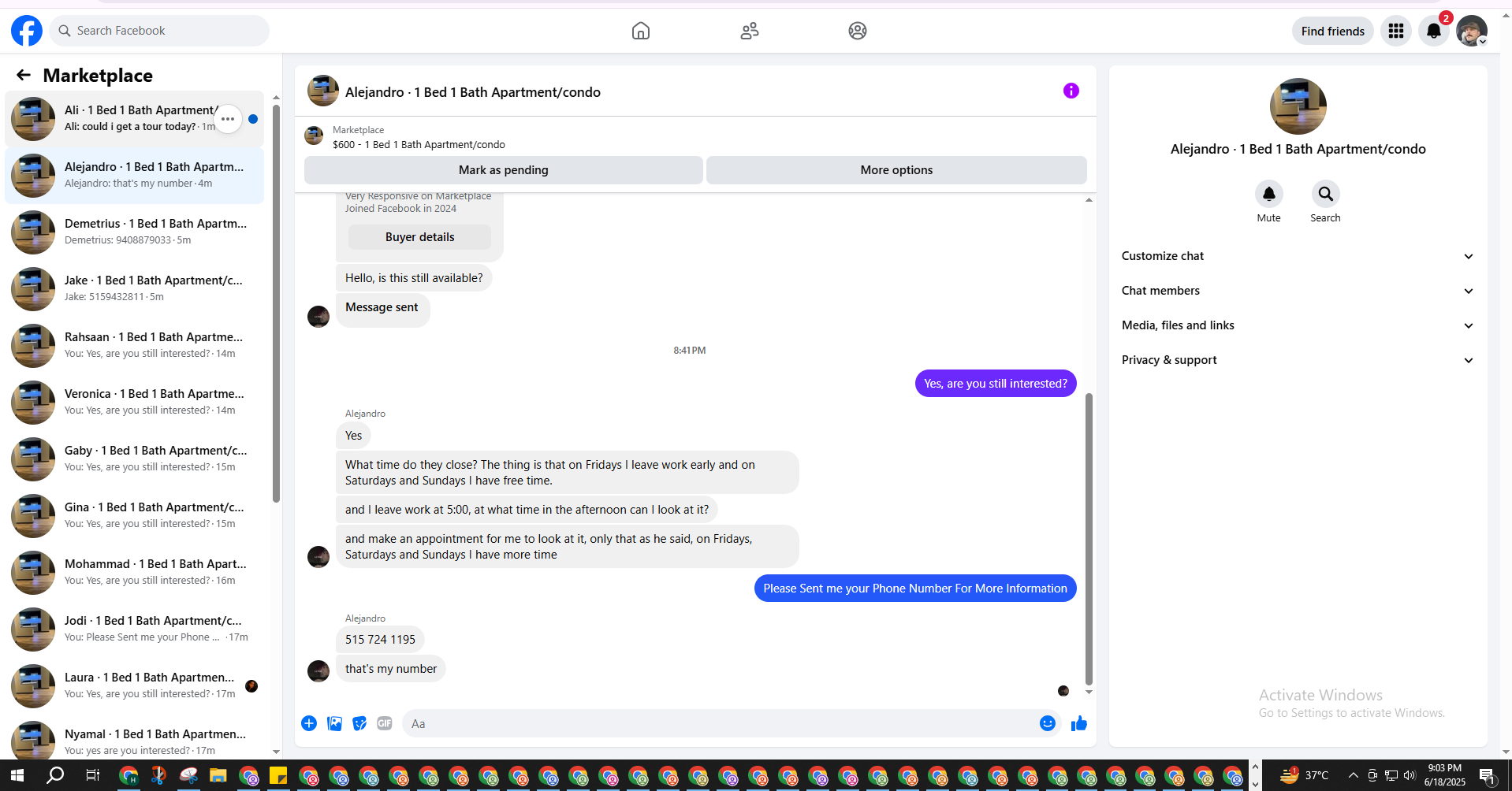Go back from Marketplace with the arrow

point(24,75)
